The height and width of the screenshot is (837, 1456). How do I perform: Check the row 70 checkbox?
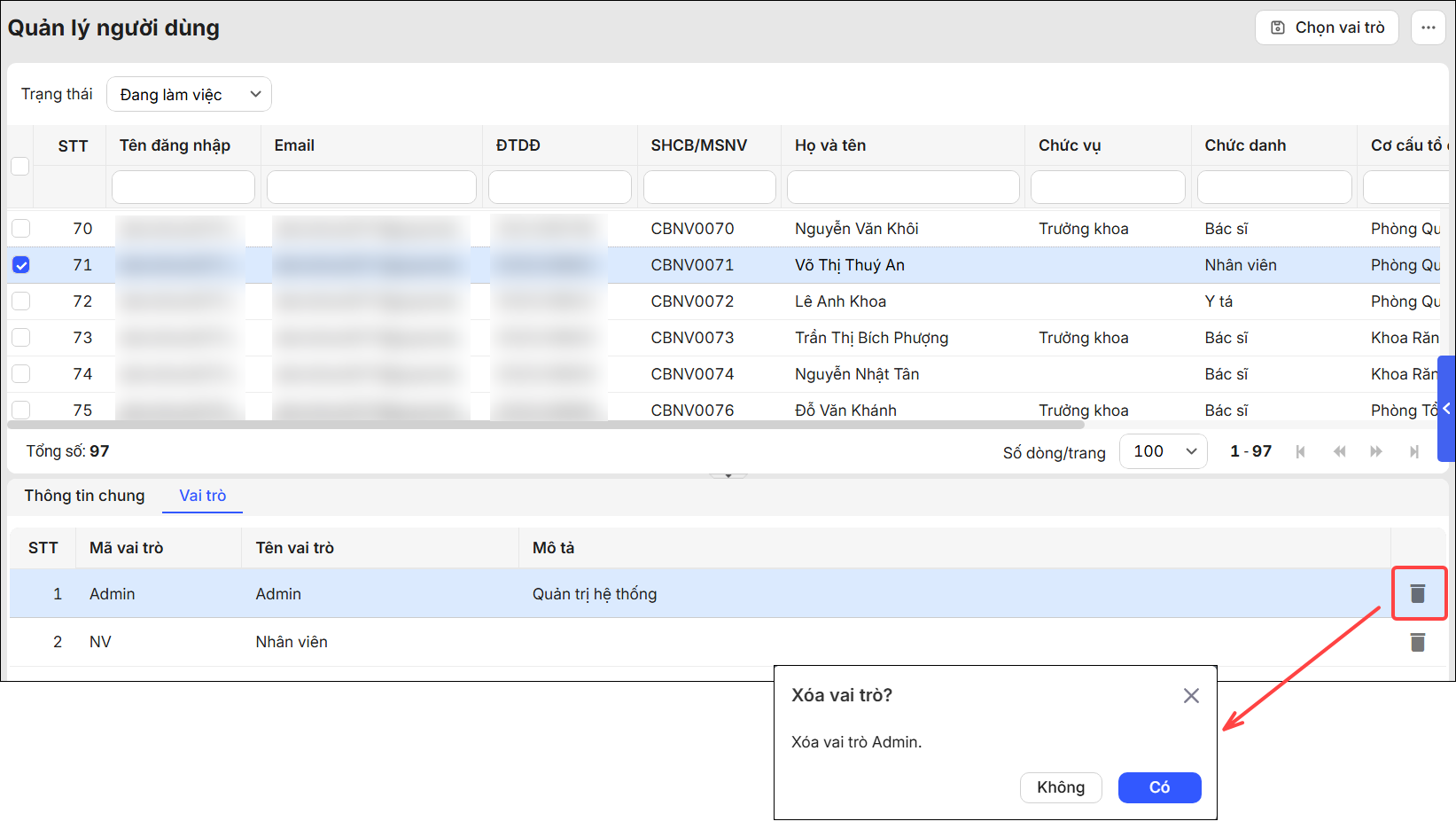pos(21,229)
